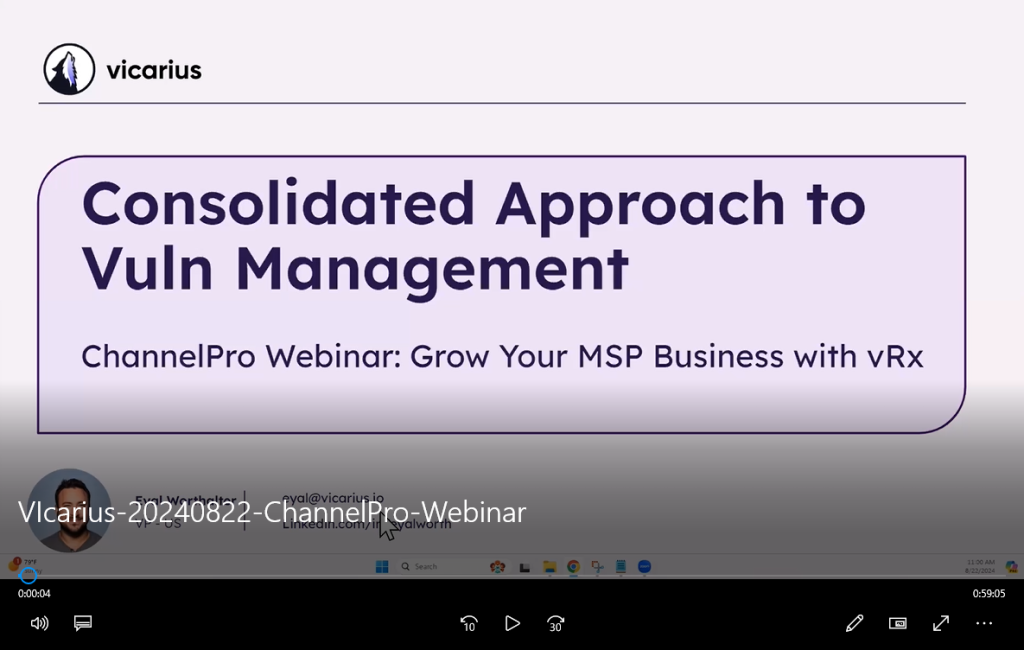The image size is (1024, 650).
Task: Skip forward 30 seconds
Action: click(556, 623)
